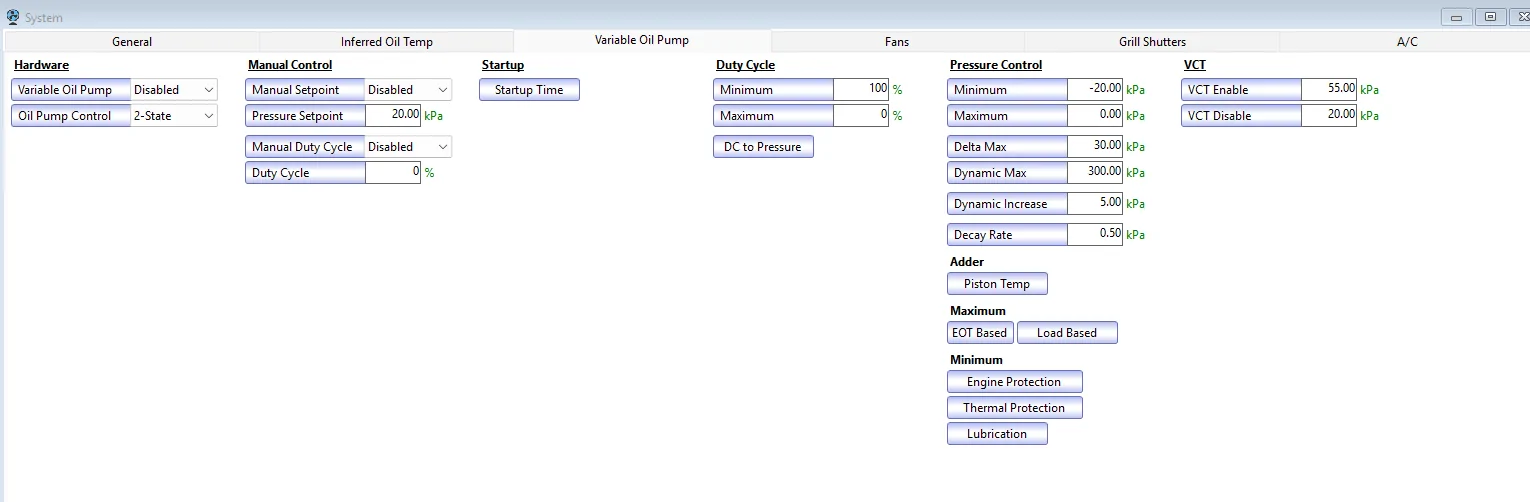Click the Startup Time button
This screenshot has width=1530, height=502.
529,90
